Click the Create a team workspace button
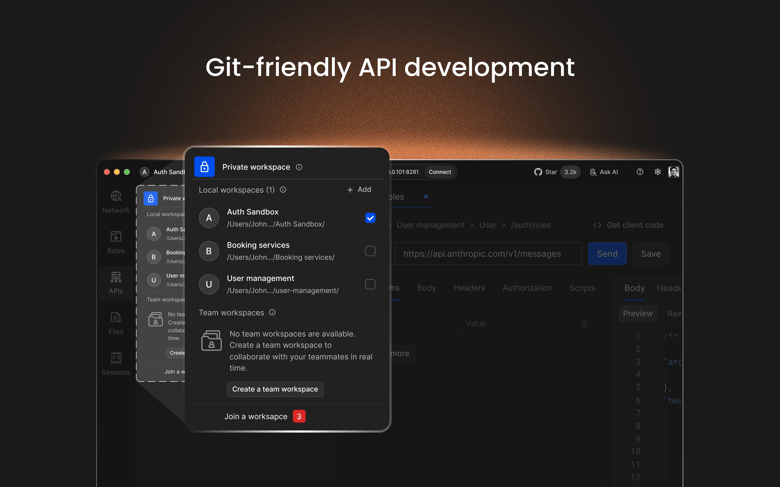Screen dimensions: 780x487 tap(275, 389)
